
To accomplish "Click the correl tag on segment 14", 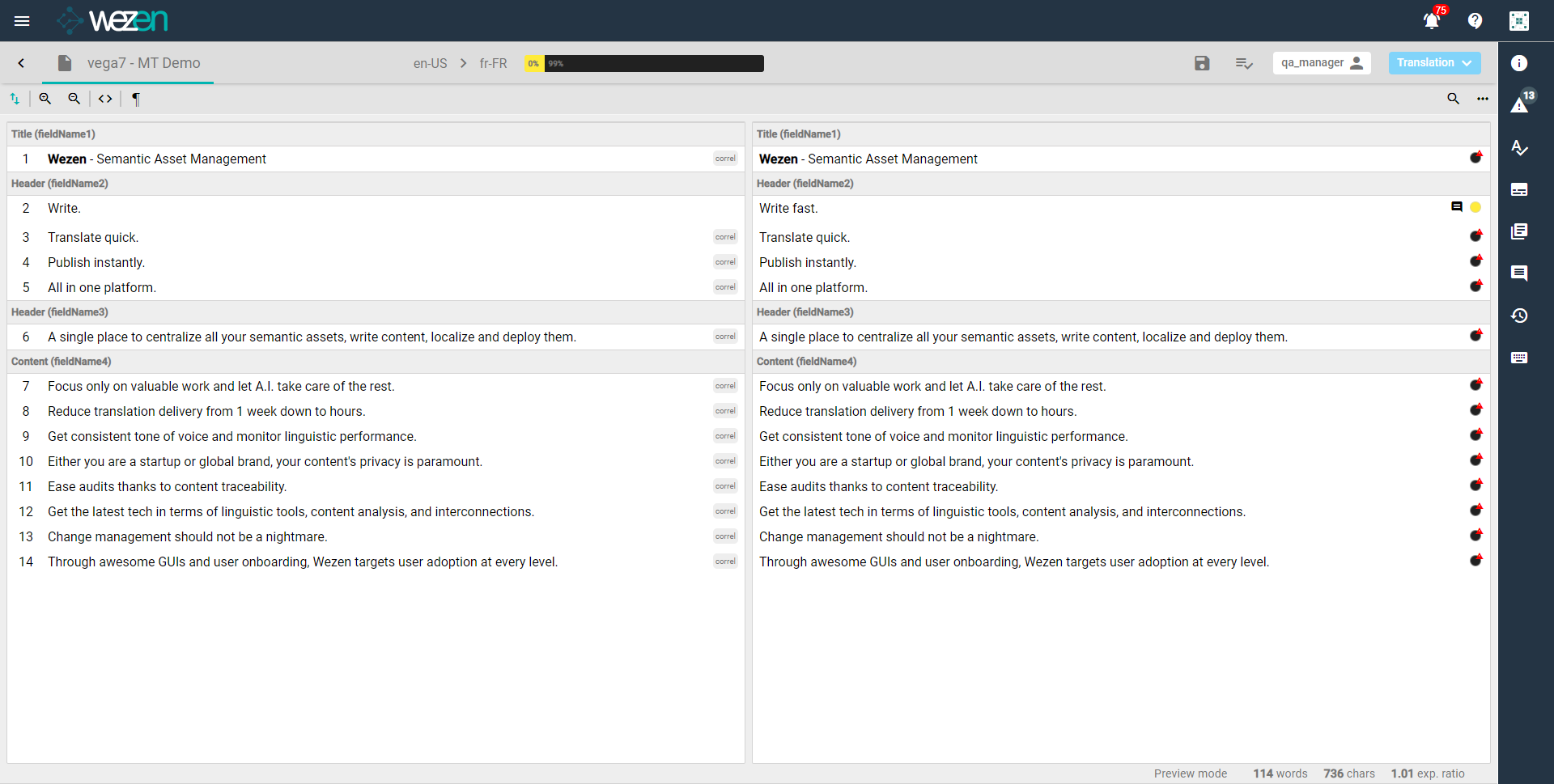I will click(x=725, y=562).
